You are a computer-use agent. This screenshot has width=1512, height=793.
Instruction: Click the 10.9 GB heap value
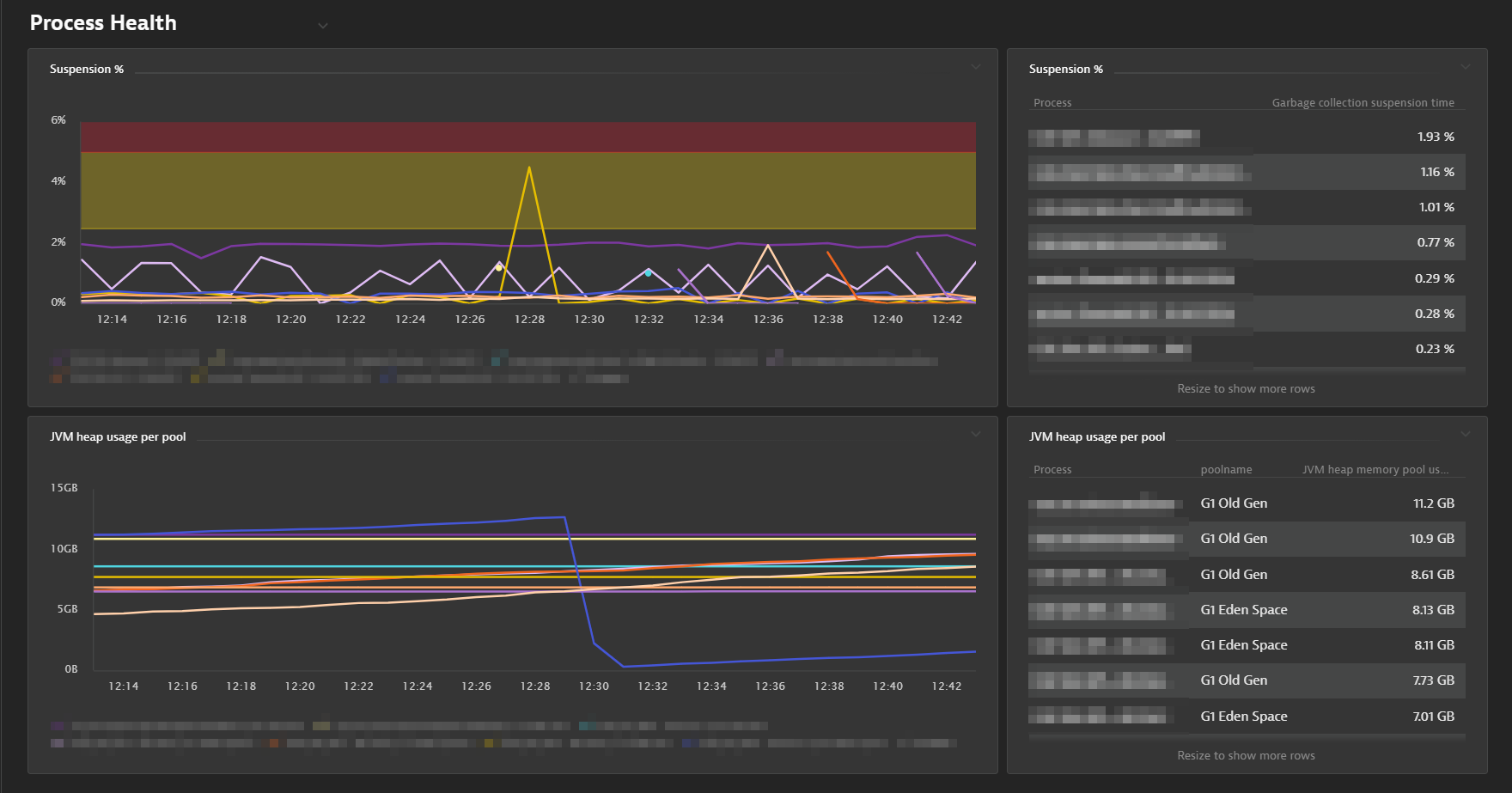tap(1432, 539)
